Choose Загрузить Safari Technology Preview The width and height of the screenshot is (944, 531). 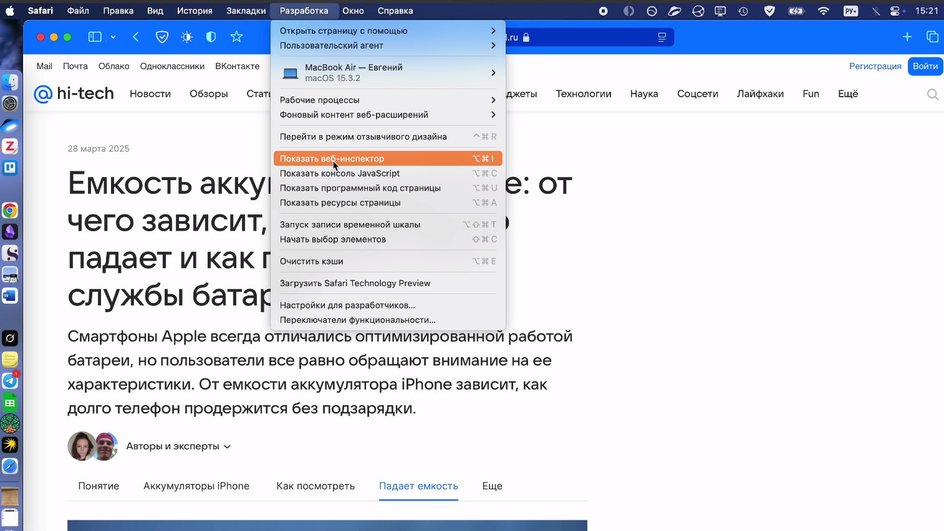point(388,283)
